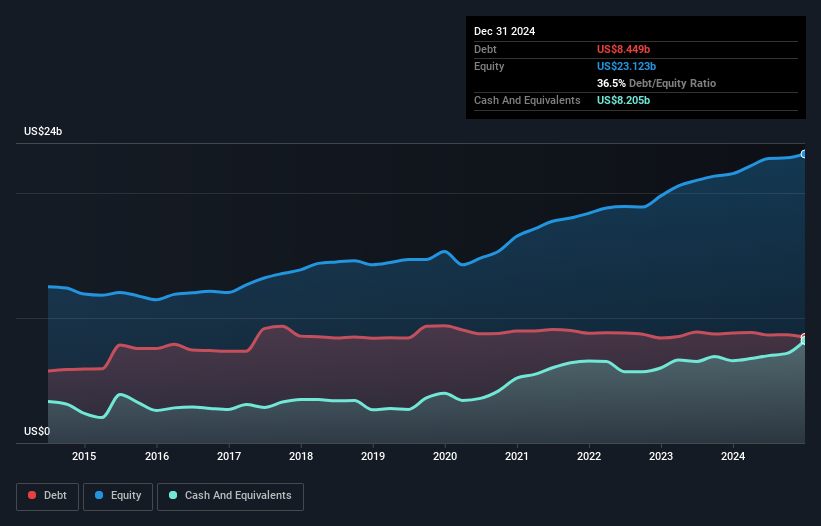The width and height of the screenshot is (821, 526).
Task: Select the 2020 label on the x-axis
Action: 445,457
